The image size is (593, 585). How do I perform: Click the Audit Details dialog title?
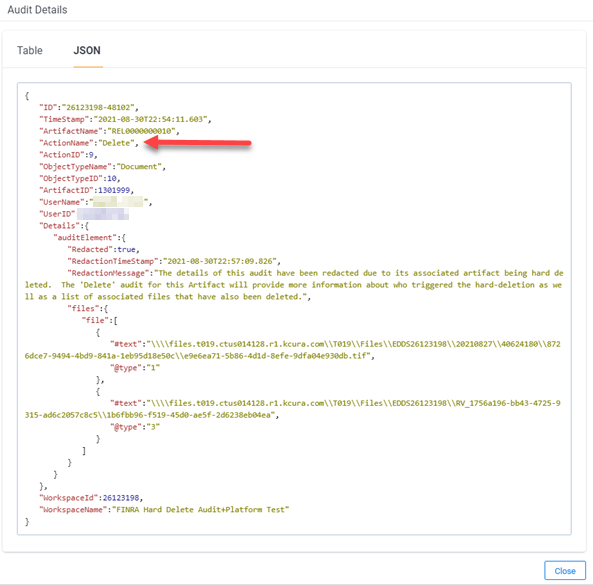(37, 10)
